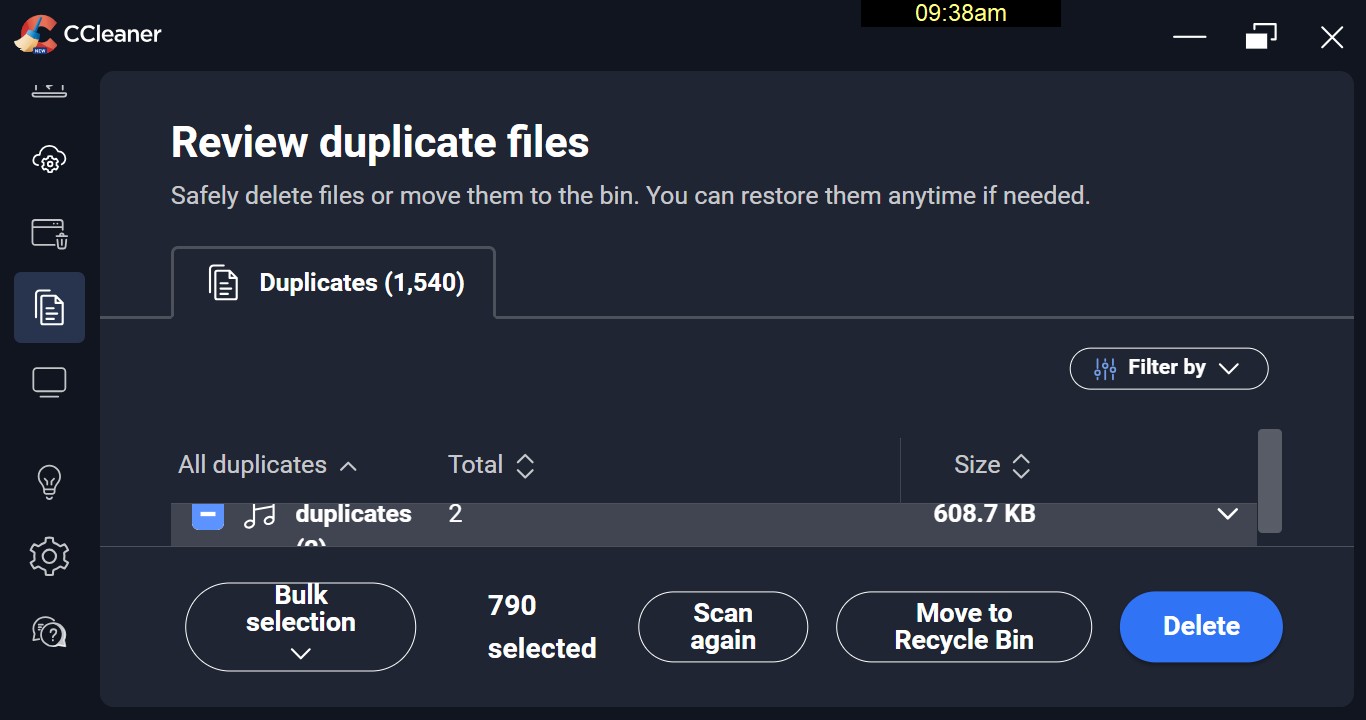Click the lightbulb tips icon
The height and width of the screenshot is (720, 1366).
[49, 481]
